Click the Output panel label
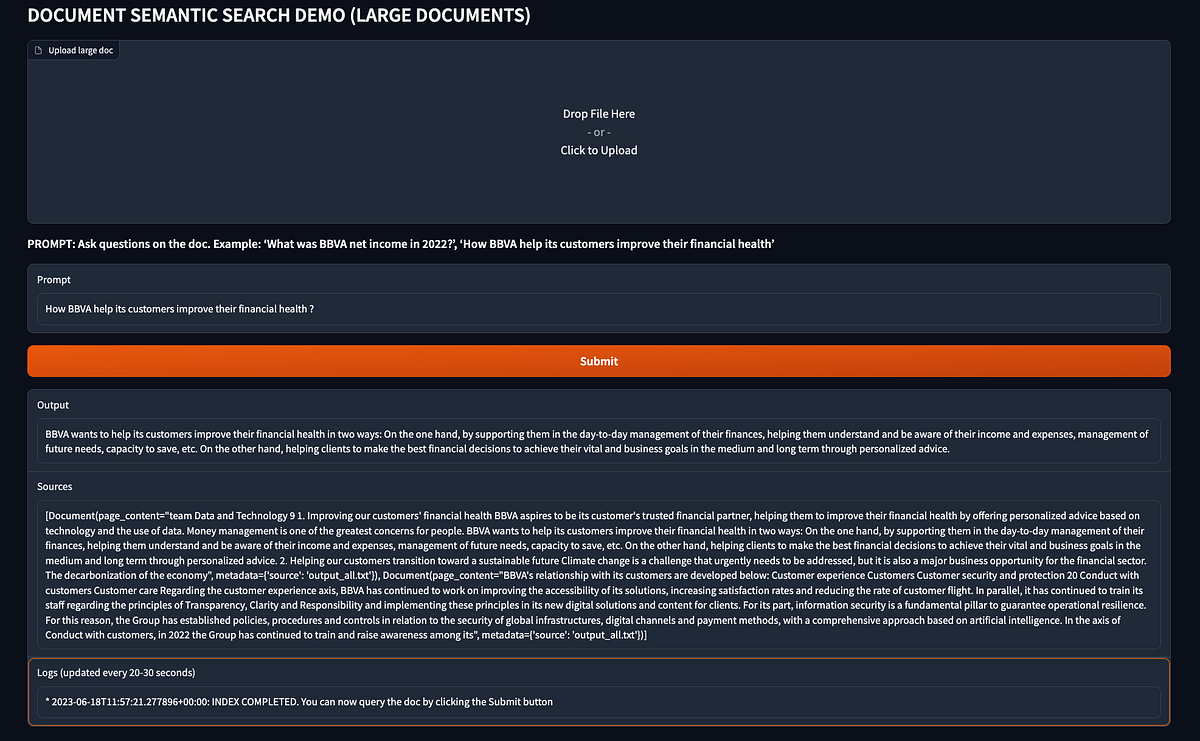This screenshot has width=1200, height=741. (54, 405)
